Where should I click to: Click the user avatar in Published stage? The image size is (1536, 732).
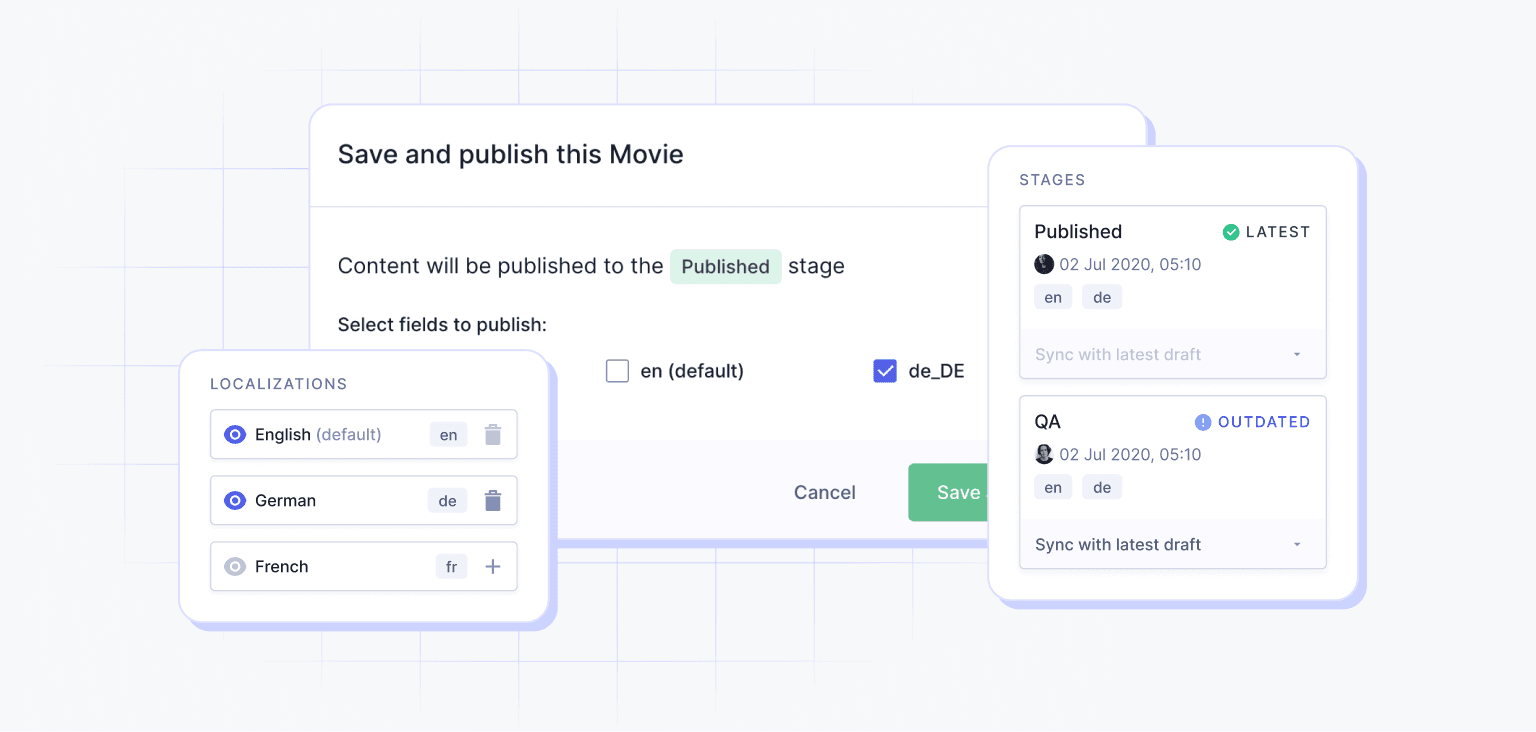point(1044,264)
